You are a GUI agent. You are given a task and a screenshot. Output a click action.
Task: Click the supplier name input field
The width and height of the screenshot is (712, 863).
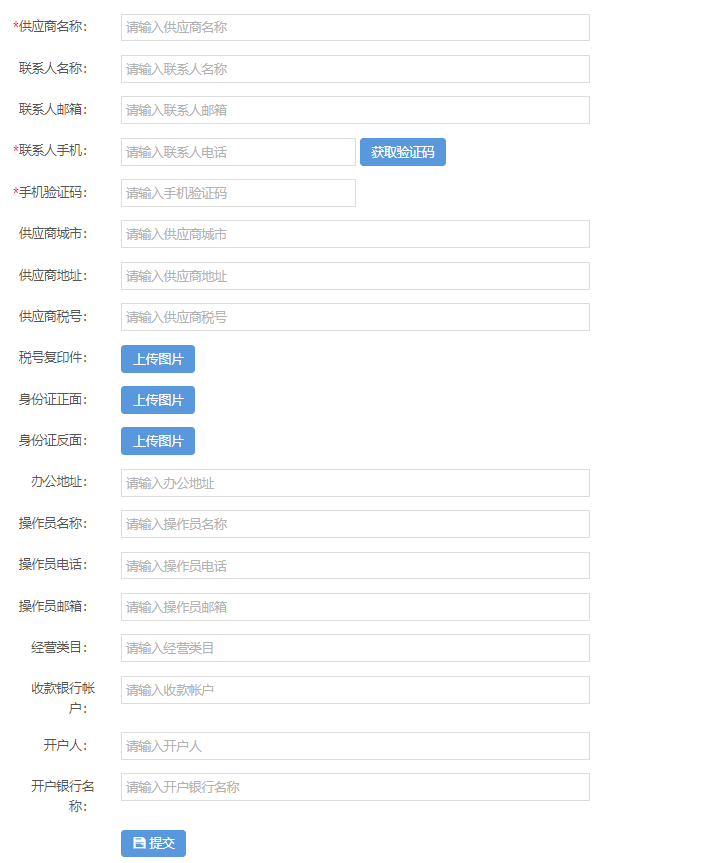tap(355, 27)
